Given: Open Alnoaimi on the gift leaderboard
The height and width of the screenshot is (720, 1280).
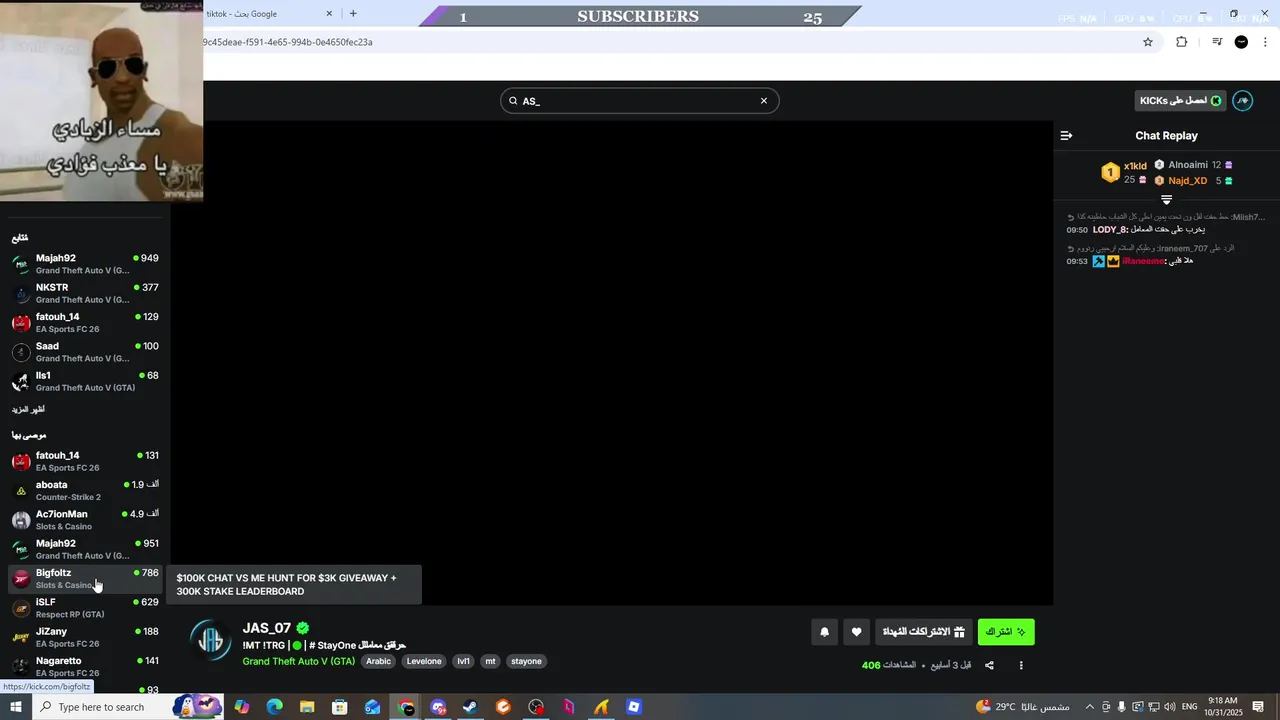Looking at the screenshot, I should (x=1188, y=165).
